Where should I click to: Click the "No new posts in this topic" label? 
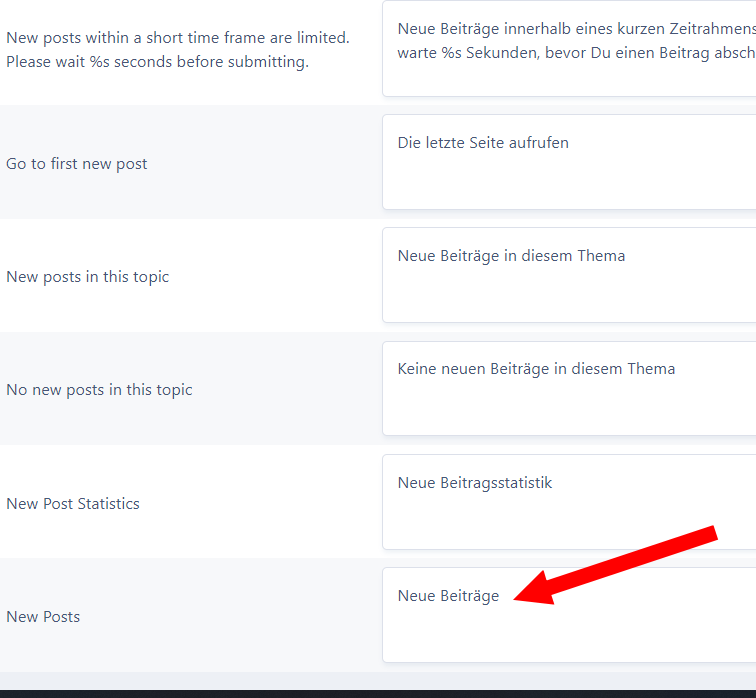pos(99,390)
